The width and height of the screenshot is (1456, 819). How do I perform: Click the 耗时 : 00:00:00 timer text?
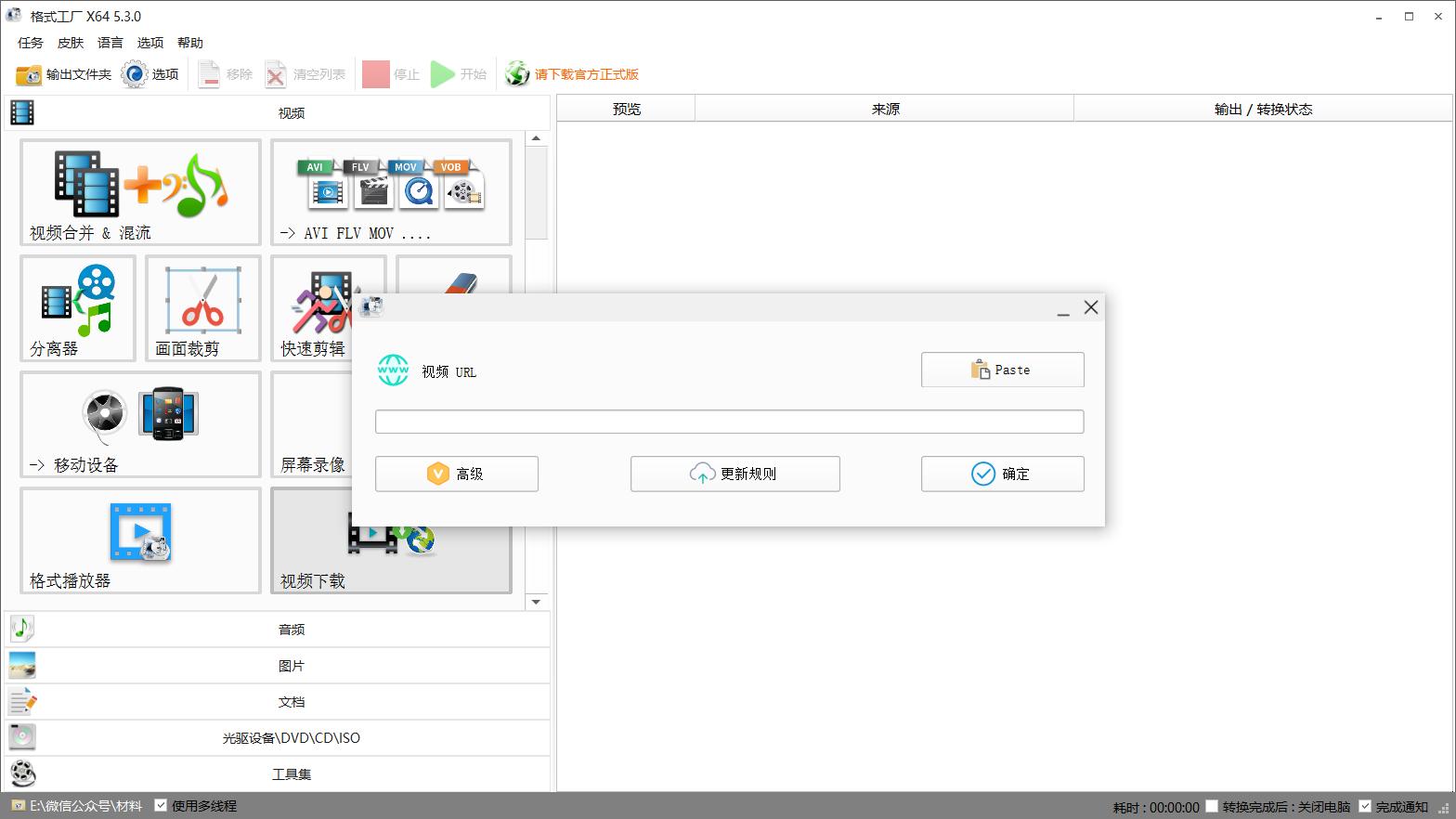[x=1156, y=807]
